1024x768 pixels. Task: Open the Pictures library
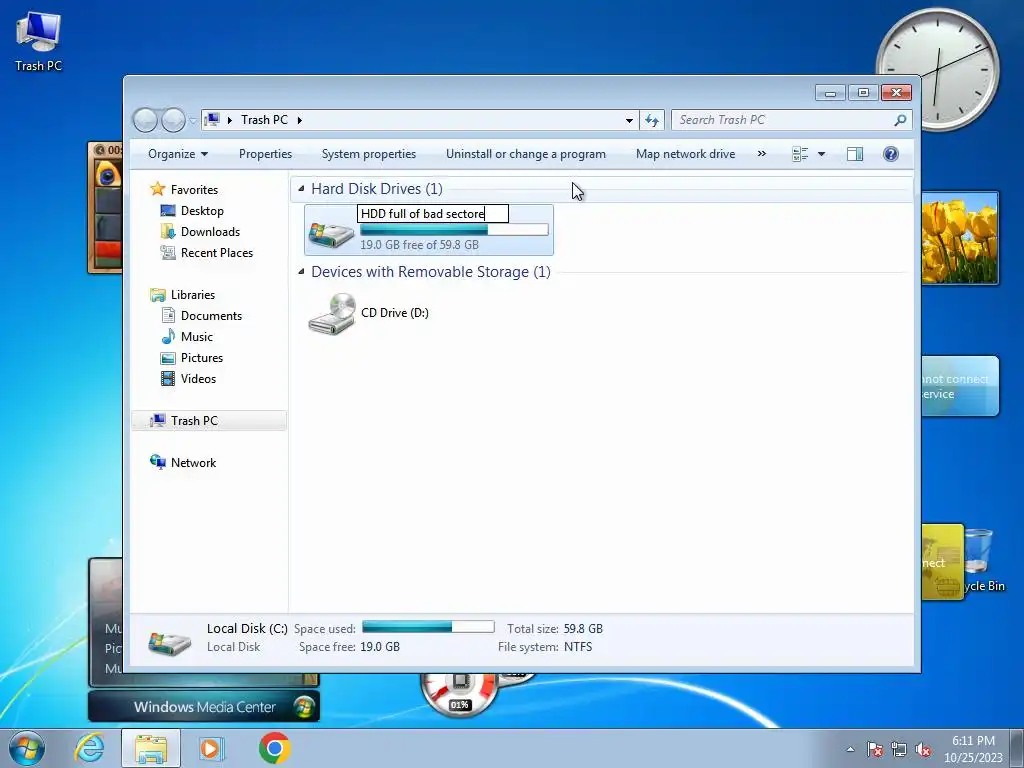click(202, 358)
